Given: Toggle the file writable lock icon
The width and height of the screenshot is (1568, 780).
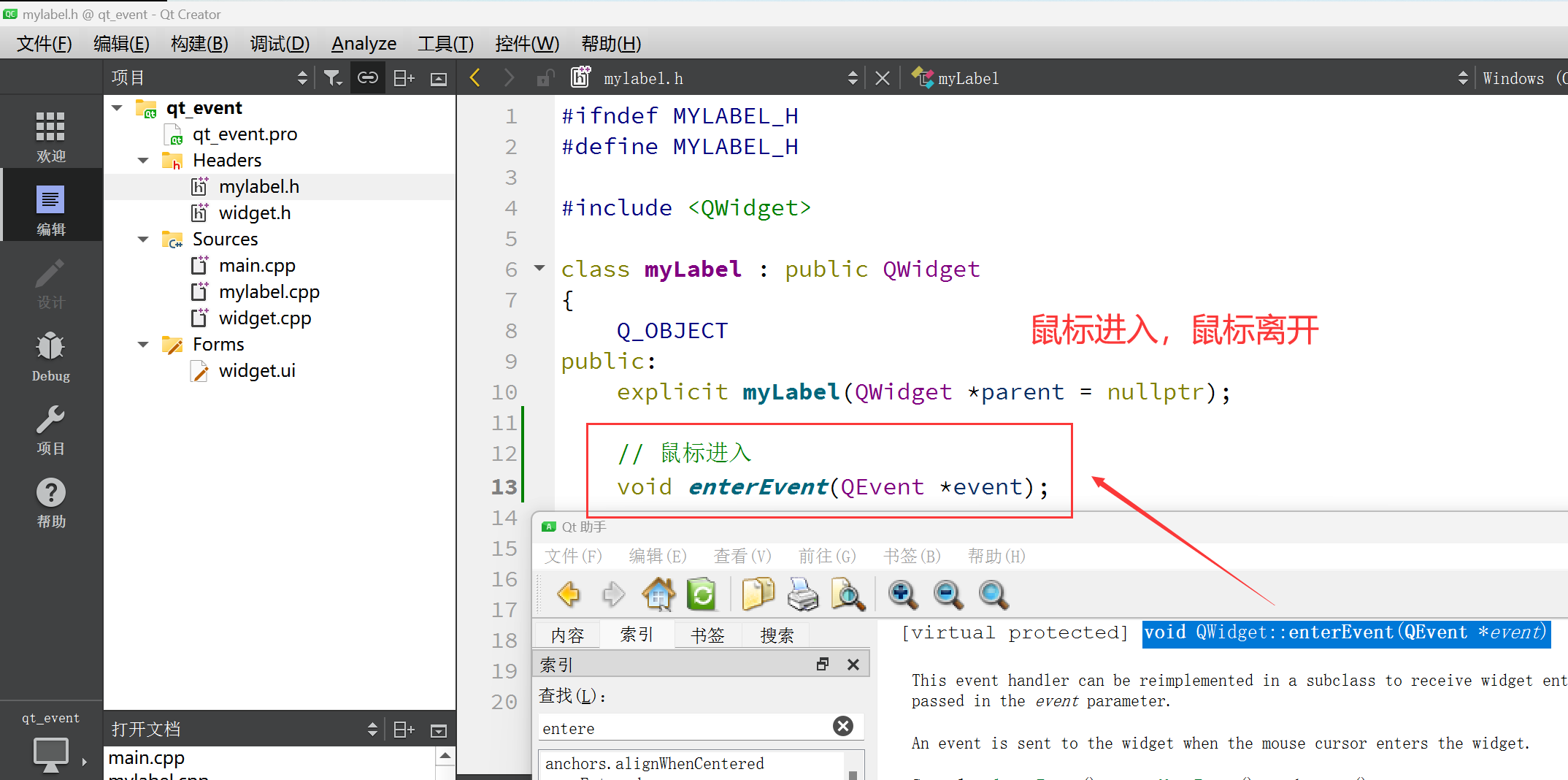Looking at the screenshot, I should click(x=545, y=78).
